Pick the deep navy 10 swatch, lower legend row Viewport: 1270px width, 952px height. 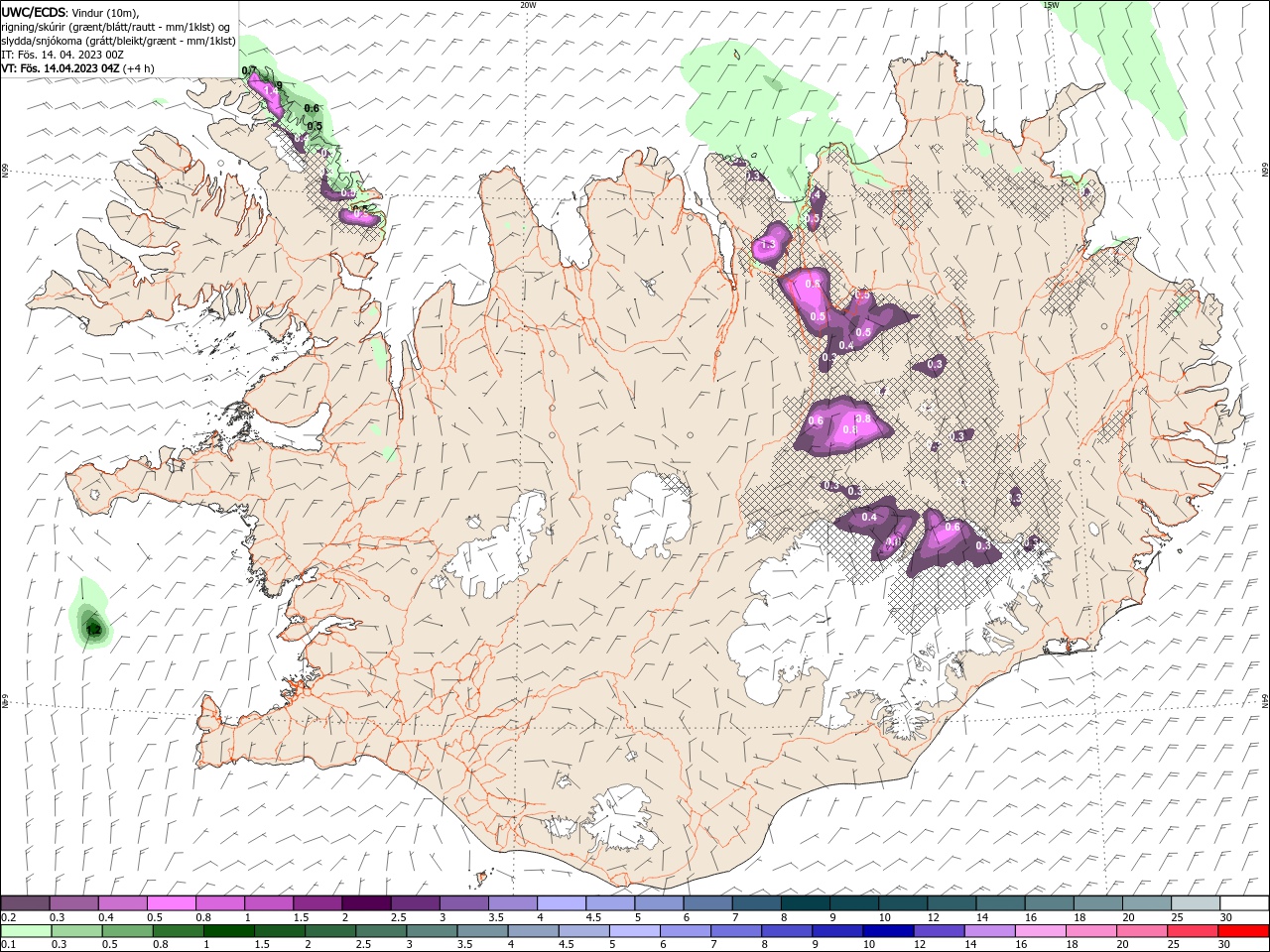coord(887,931)
